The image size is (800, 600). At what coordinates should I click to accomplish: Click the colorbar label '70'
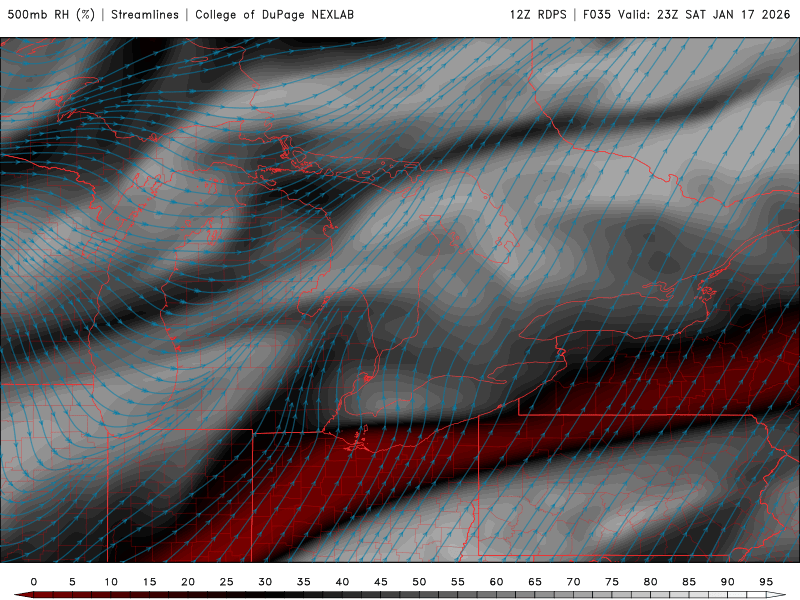point(573,582)
